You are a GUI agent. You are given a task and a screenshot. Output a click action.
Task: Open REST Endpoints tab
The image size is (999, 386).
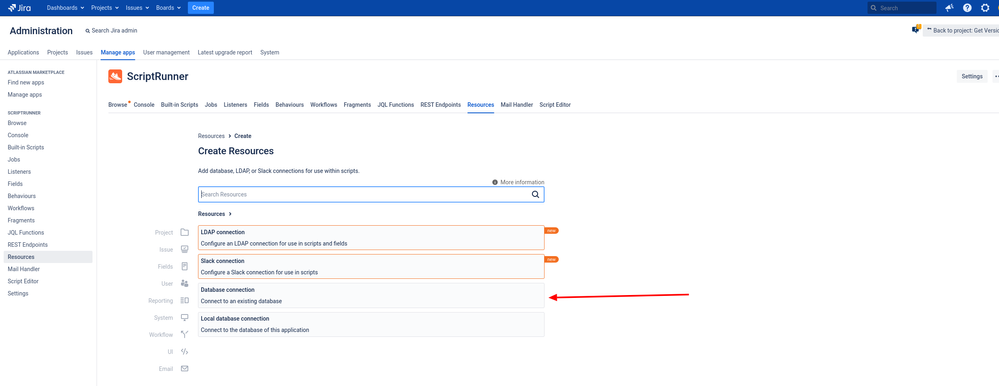point(440,104)
